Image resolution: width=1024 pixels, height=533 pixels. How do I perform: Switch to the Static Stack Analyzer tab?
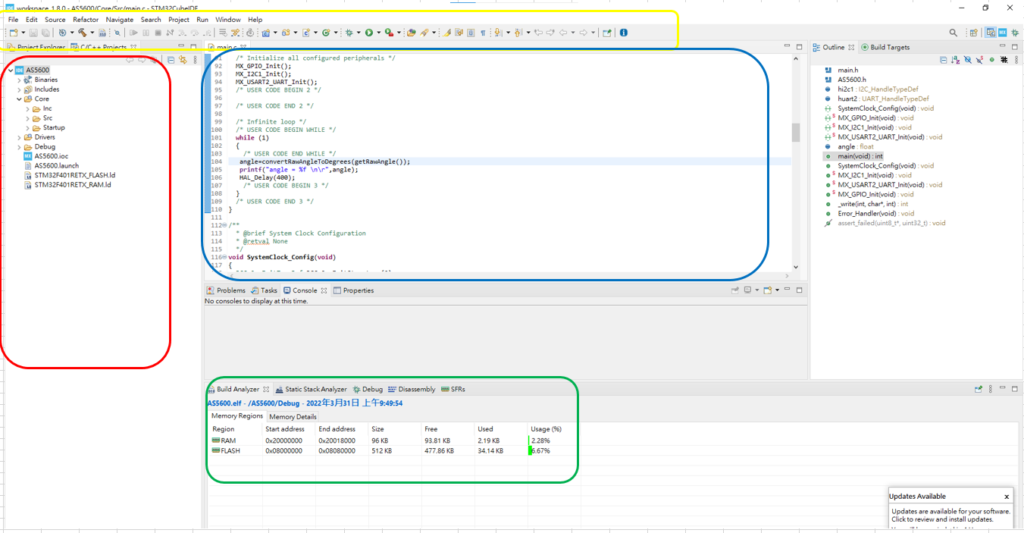tap(311, 389)
